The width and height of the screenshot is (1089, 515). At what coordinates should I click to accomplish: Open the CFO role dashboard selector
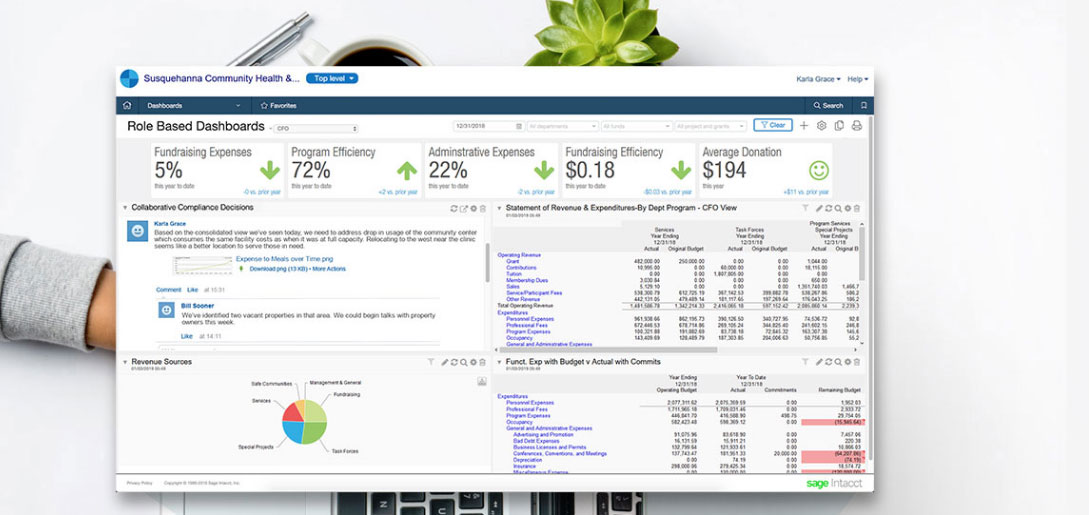316,128
